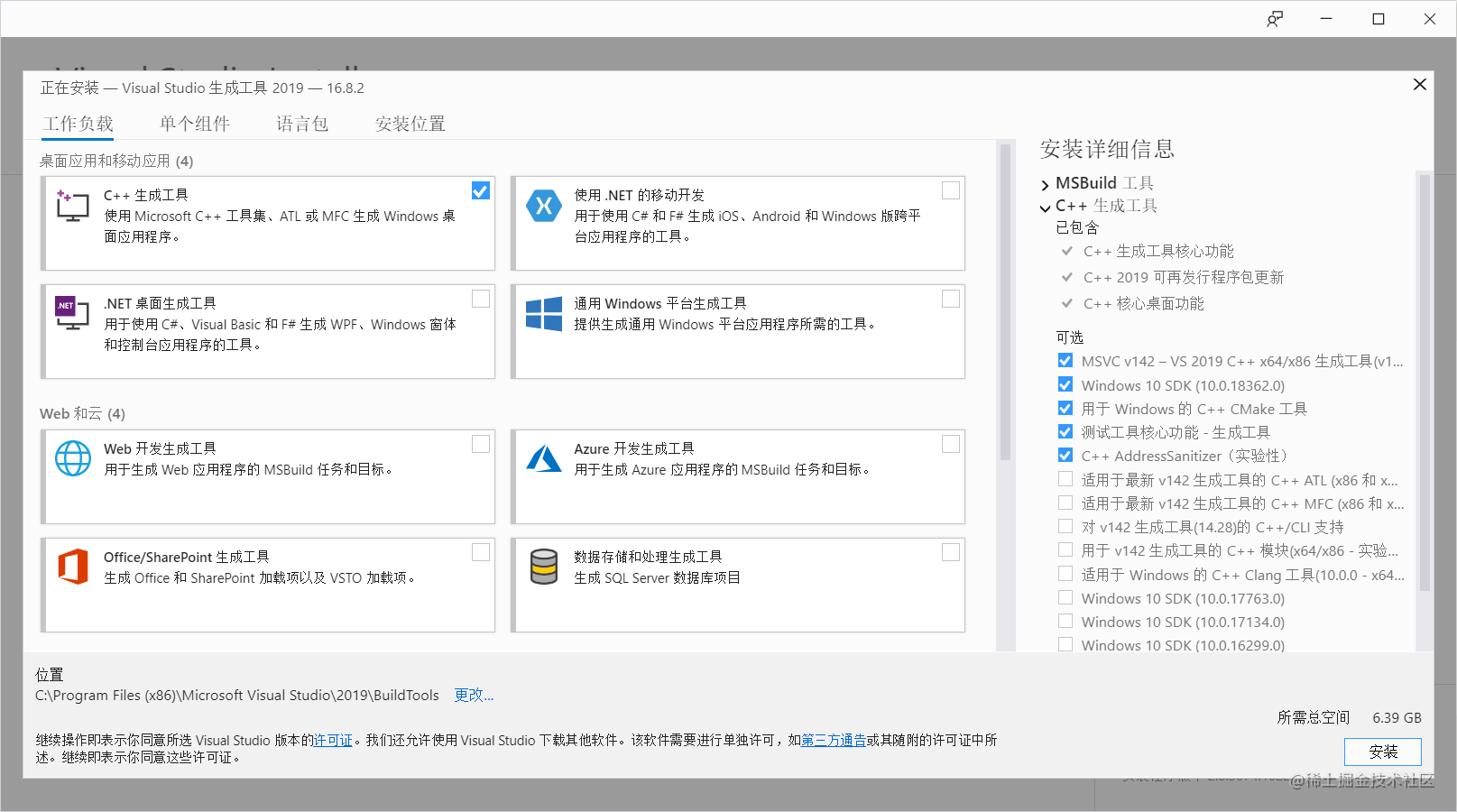
Task: Enable C++ Clang tools for Windows
Action: pyautogui.click(x=1065, y=574)
